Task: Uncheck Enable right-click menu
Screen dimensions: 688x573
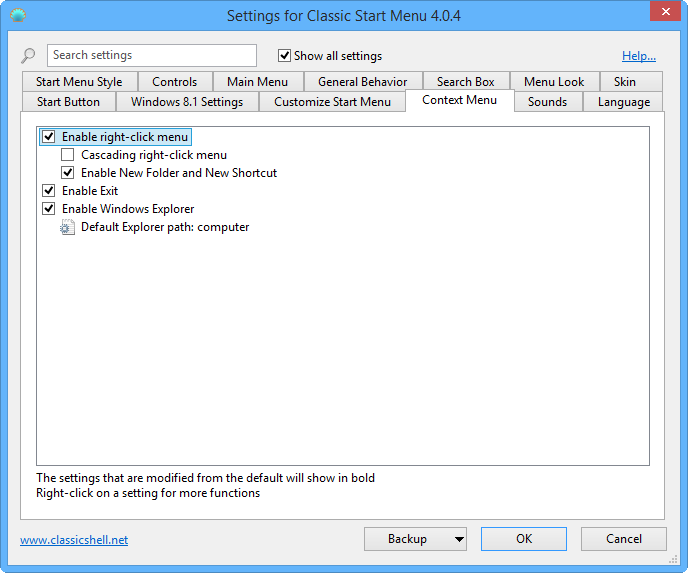Action: pyautogui.click(x=49, y=137)
